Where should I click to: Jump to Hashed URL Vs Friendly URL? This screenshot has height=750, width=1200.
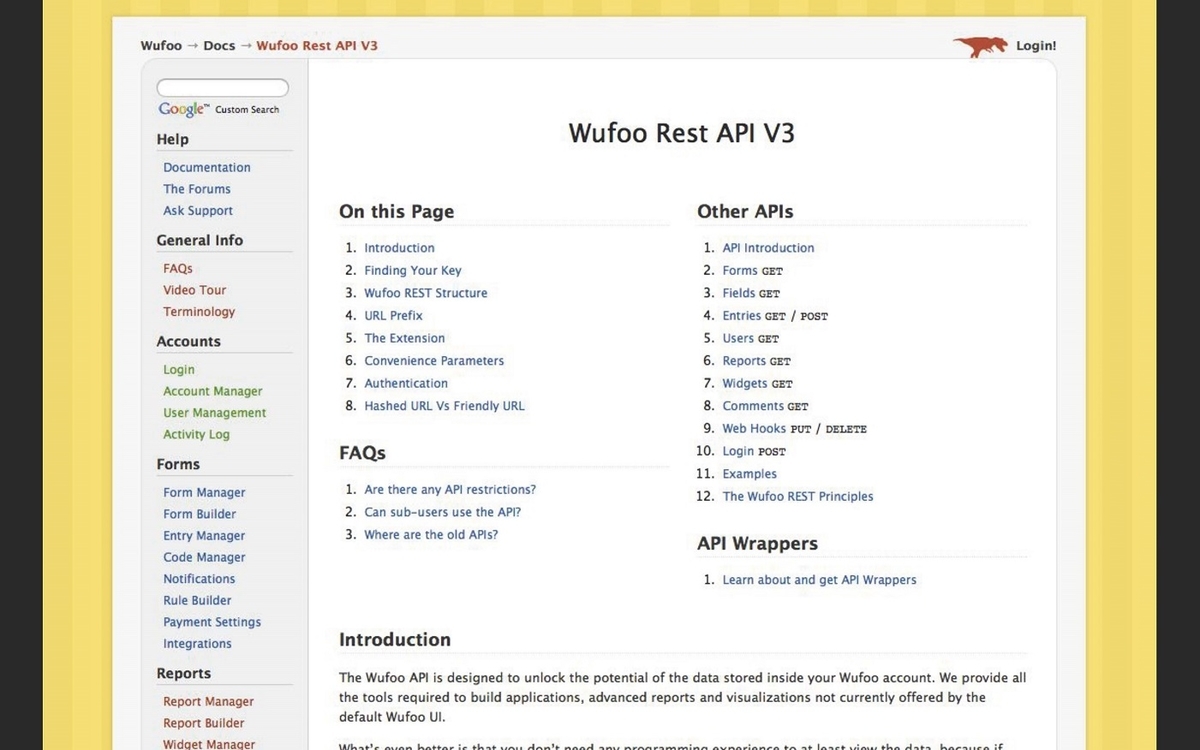[x=444, y=406]
